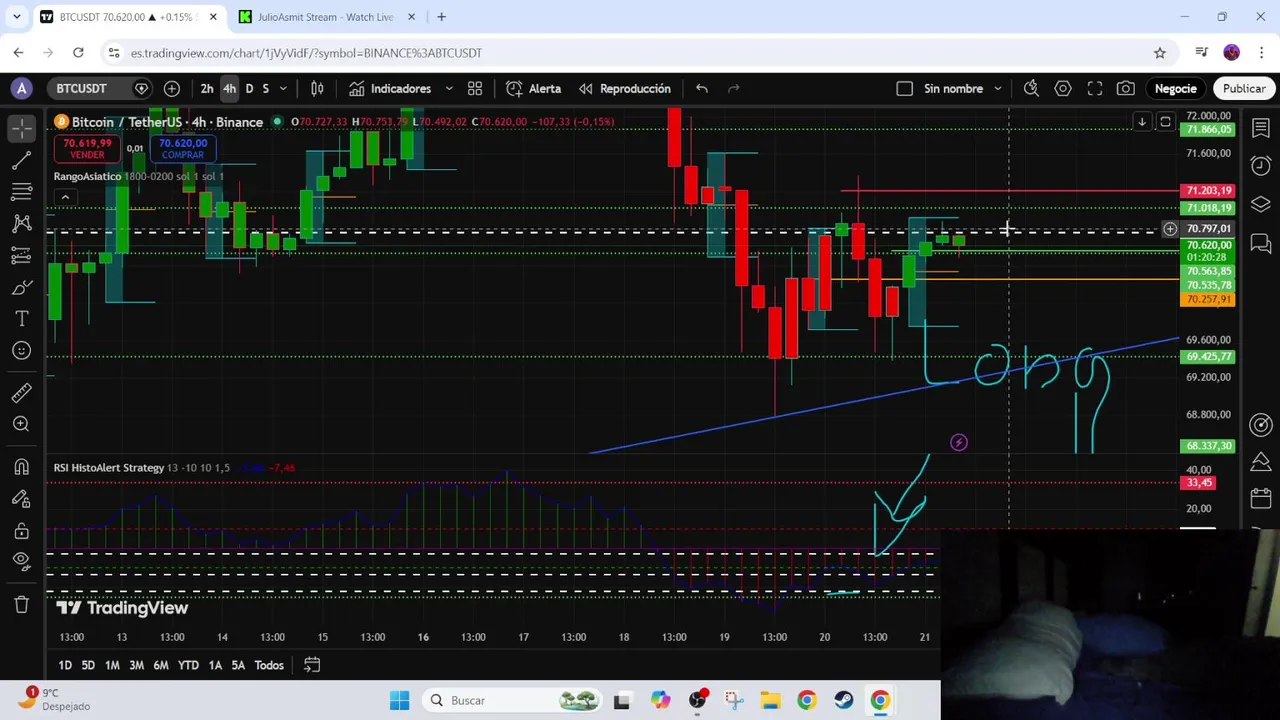
Task: Open the go to date calendar icon
Action: coord(312,665)
